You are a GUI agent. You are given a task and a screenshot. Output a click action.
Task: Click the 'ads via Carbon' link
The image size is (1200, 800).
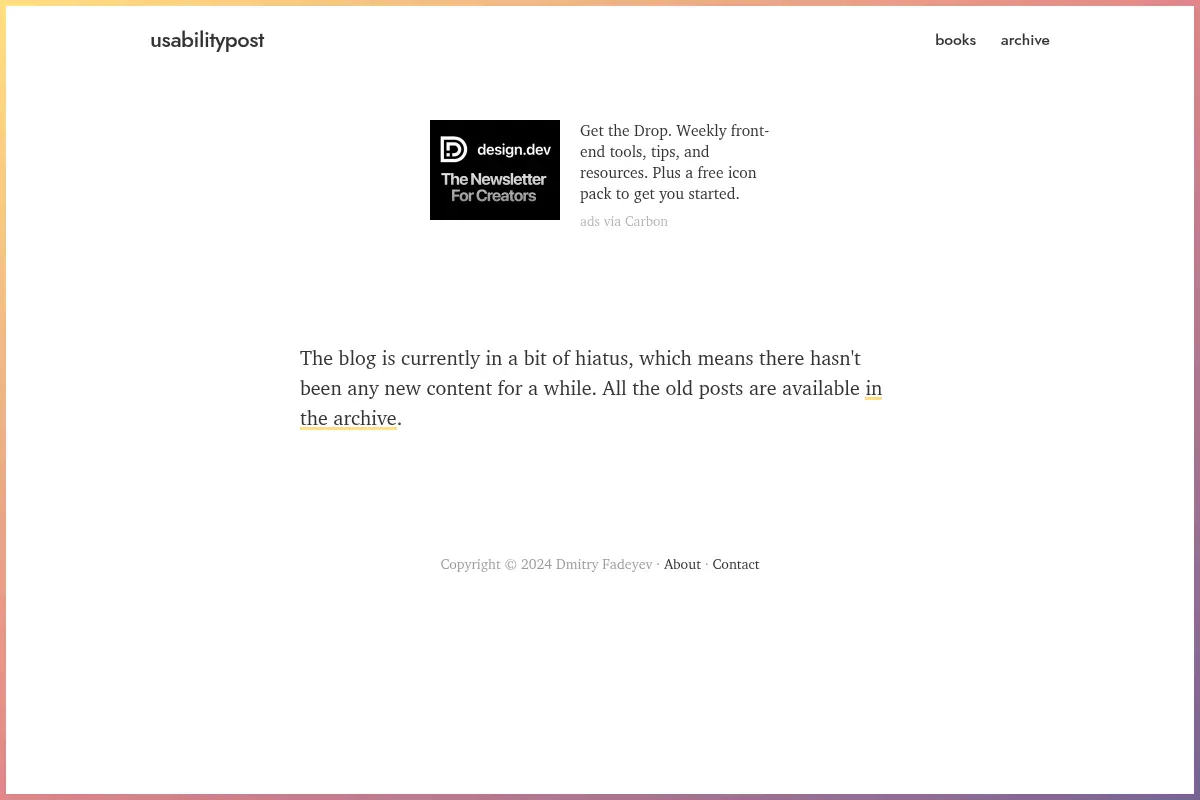pyautogui.click(x=624, y=222)
